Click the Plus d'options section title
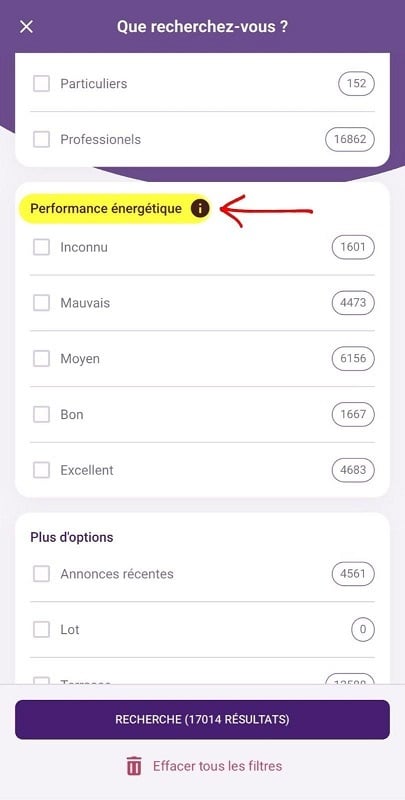This screenshot has width=405, height=800. (72, 537)
